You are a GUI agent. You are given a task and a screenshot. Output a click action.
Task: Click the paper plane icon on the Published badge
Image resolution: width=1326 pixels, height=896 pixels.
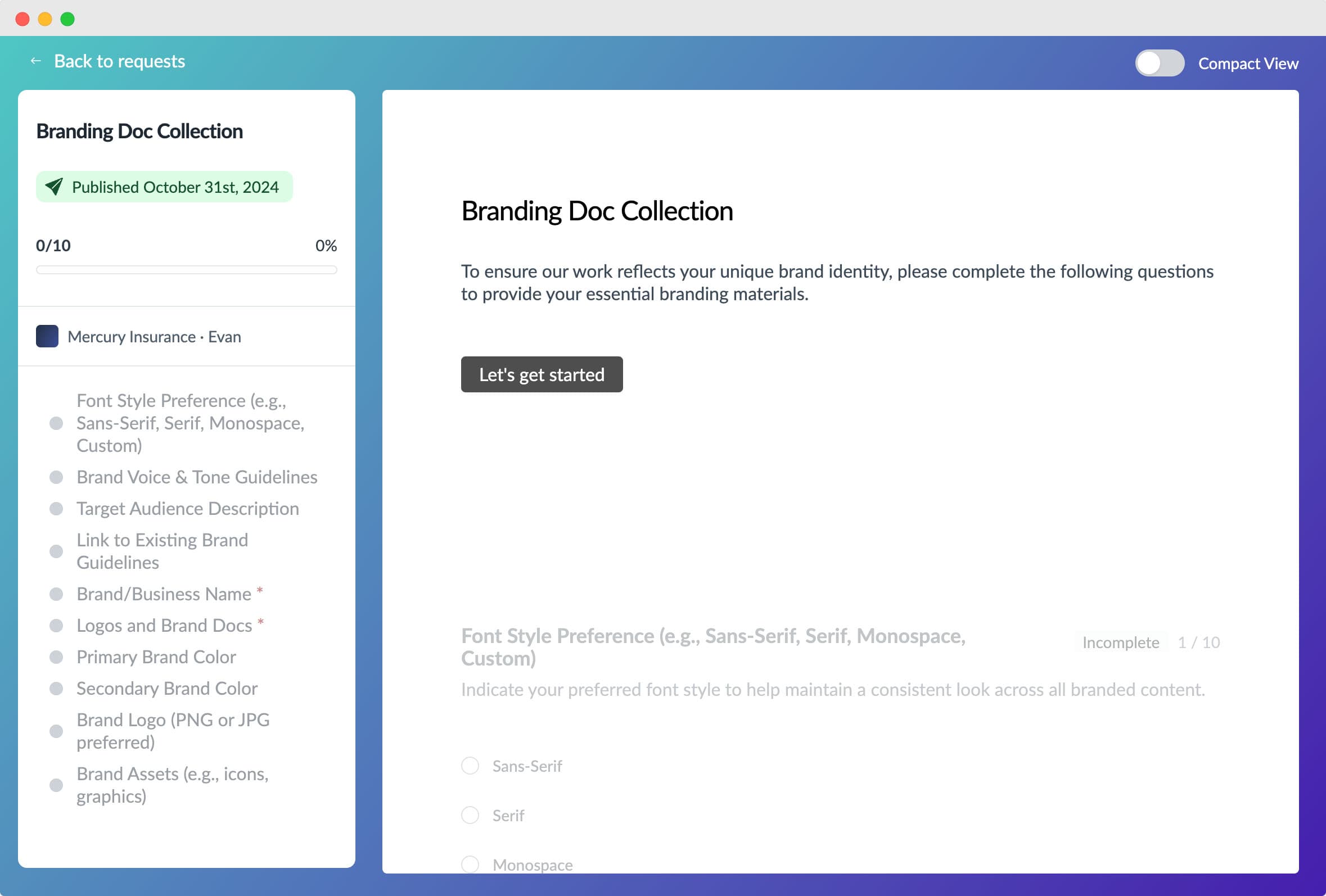click(x=54, y=186)
